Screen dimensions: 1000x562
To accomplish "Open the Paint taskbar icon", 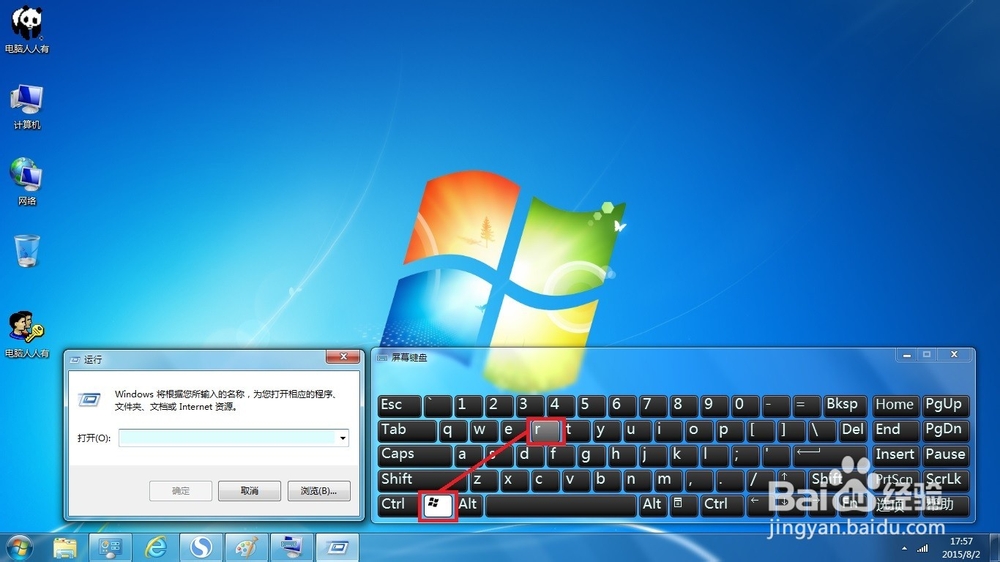I will coord(246,548).
